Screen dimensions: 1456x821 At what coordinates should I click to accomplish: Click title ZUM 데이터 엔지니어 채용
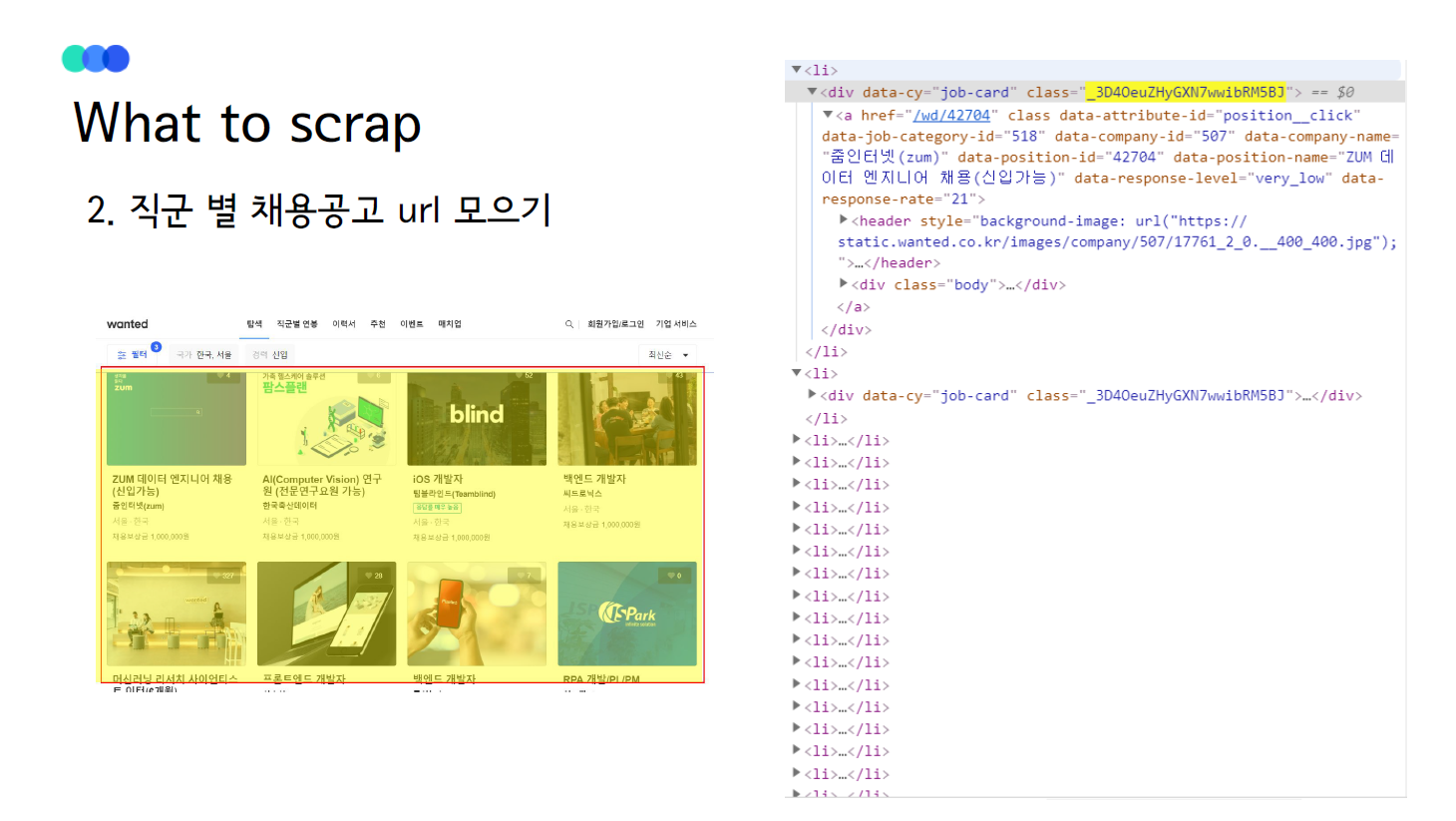(x=172, y=485)
